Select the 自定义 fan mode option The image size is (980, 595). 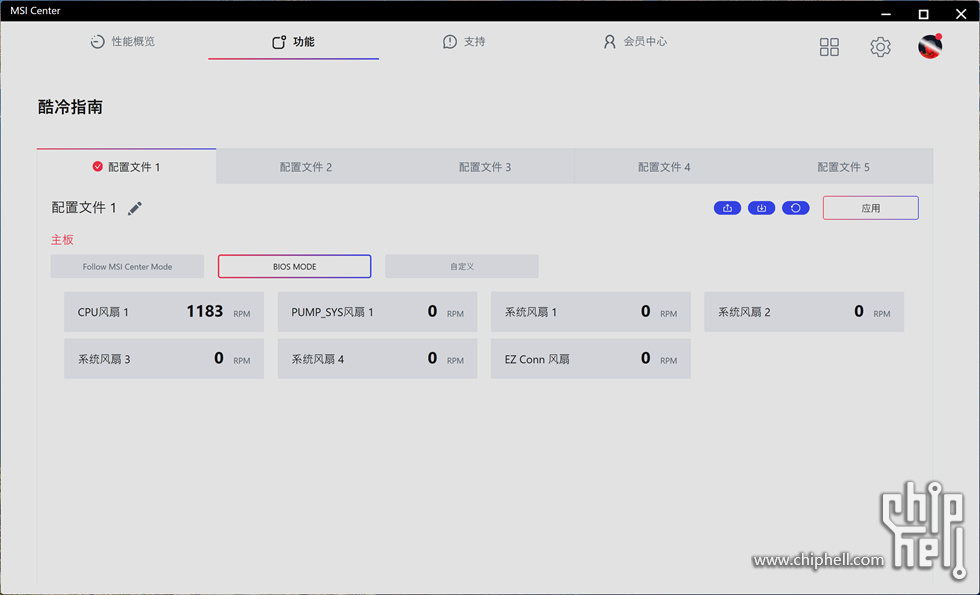[461, 267]
